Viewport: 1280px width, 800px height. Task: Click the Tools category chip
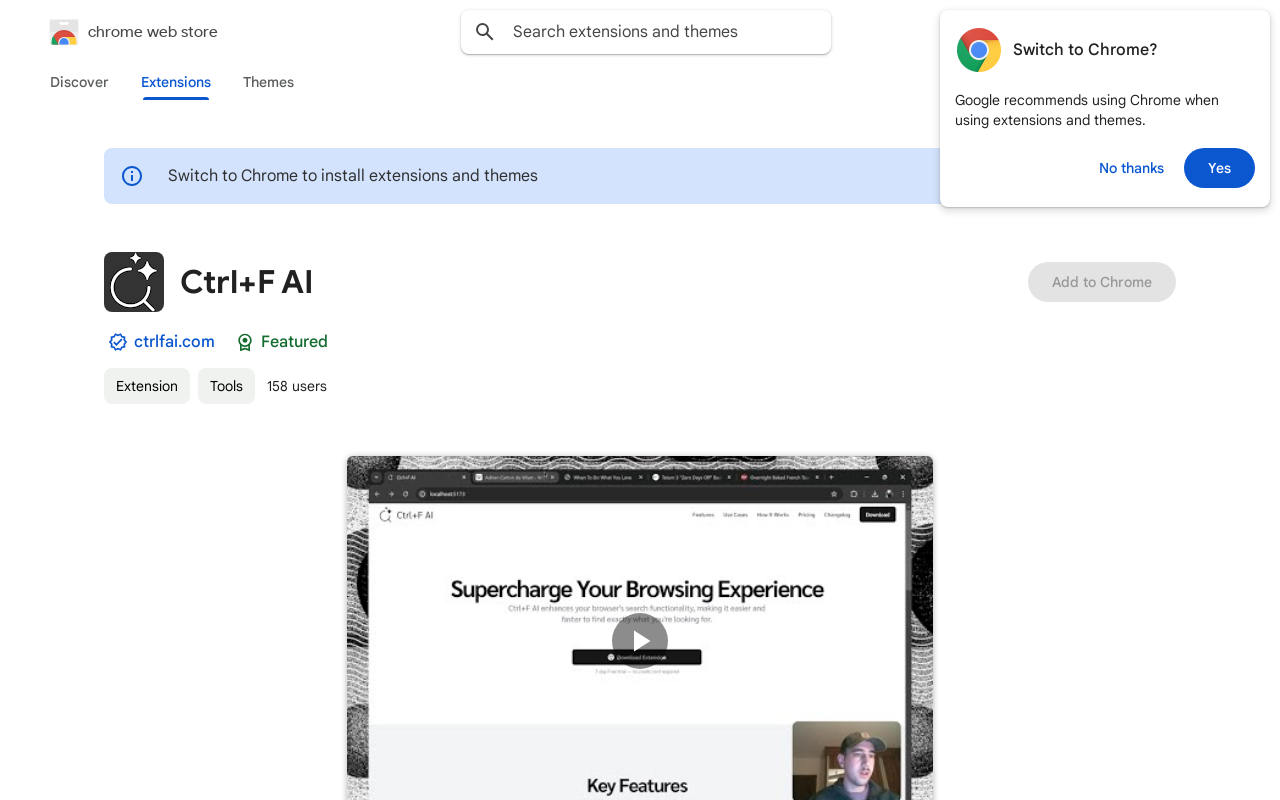click(226, 386)
